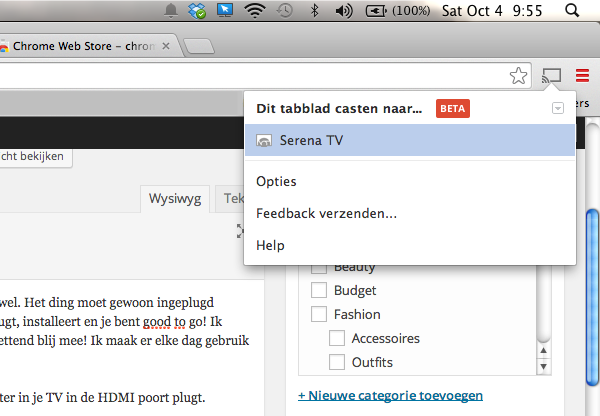Open the Chrome red hamburger menu

582,75
